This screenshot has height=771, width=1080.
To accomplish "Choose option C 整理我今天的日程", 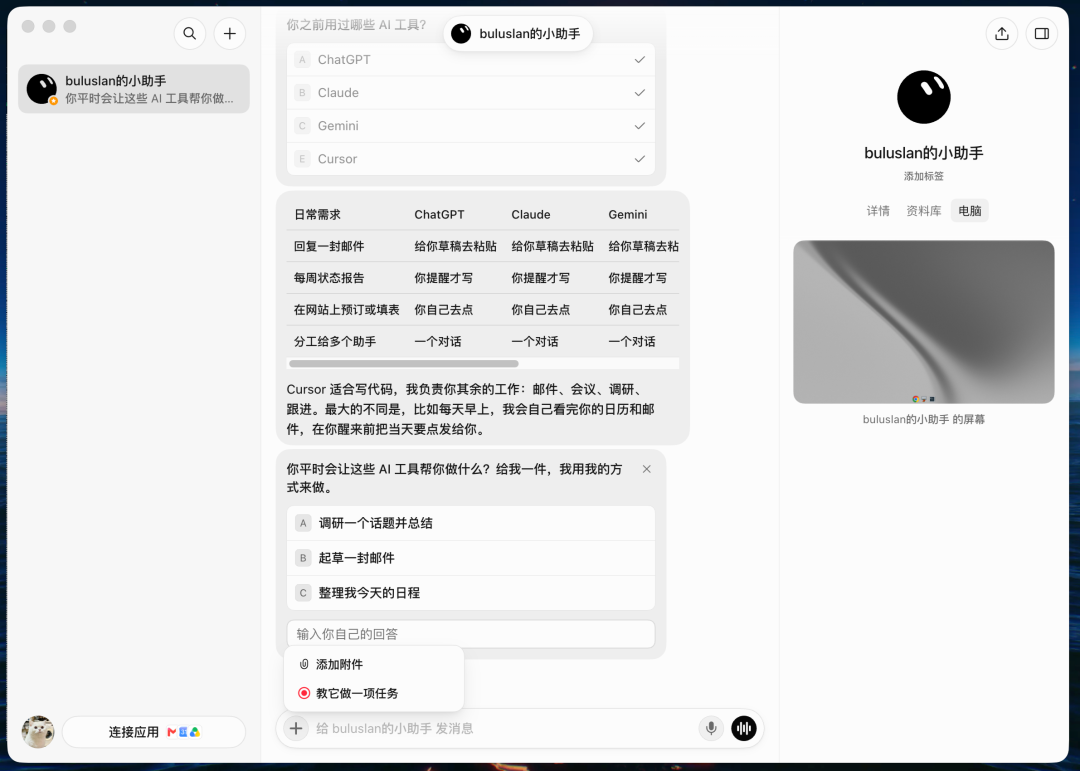I will pyautogui.click(x=470, y=593).
